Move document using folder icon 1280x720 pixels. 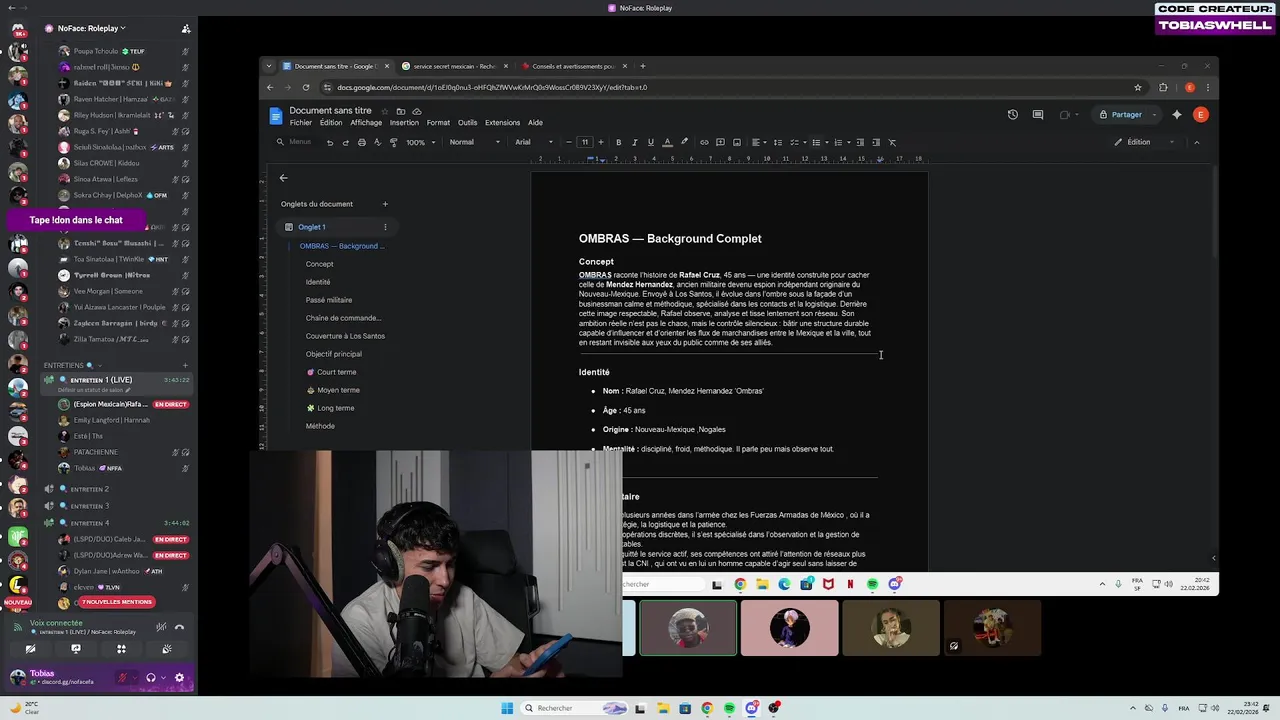pyautogui.click(x=400, y=111)
